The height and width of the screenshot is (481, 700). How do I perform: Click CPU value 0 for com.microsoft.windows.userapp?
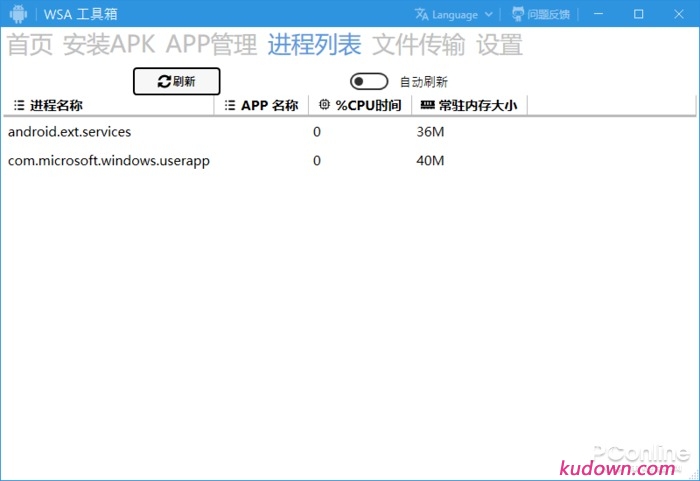point(317,160)
